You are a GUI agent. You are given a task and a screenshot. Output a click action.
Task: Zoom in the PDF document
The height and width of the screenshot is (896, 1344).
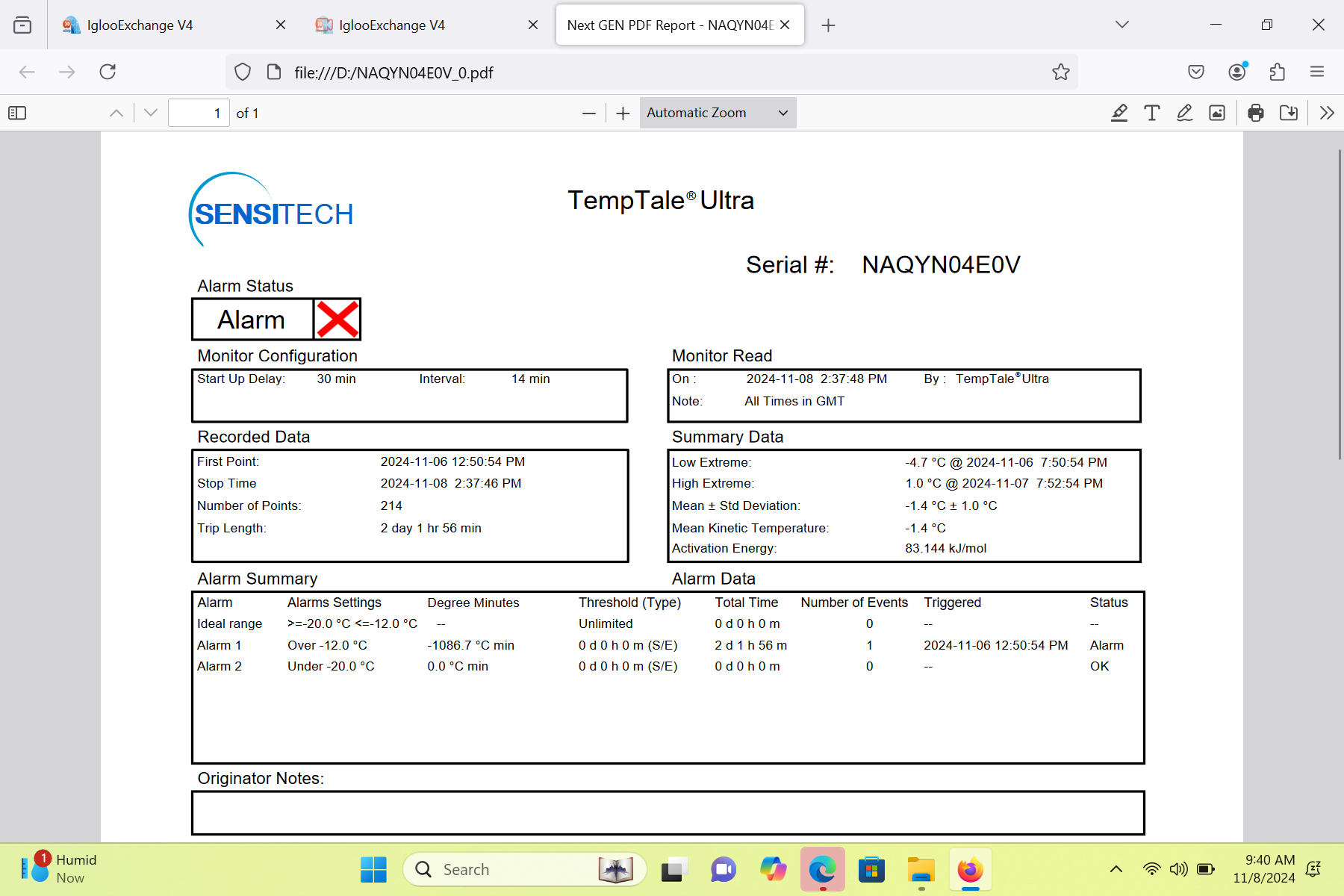tap(623, 113)
